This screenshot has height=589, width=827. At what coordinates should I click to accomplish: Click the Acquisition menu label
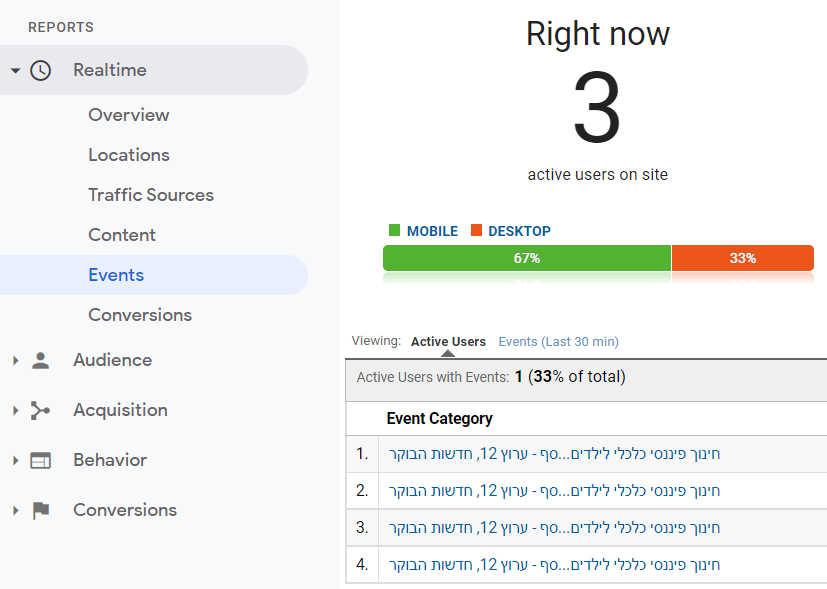pos(120,410)
